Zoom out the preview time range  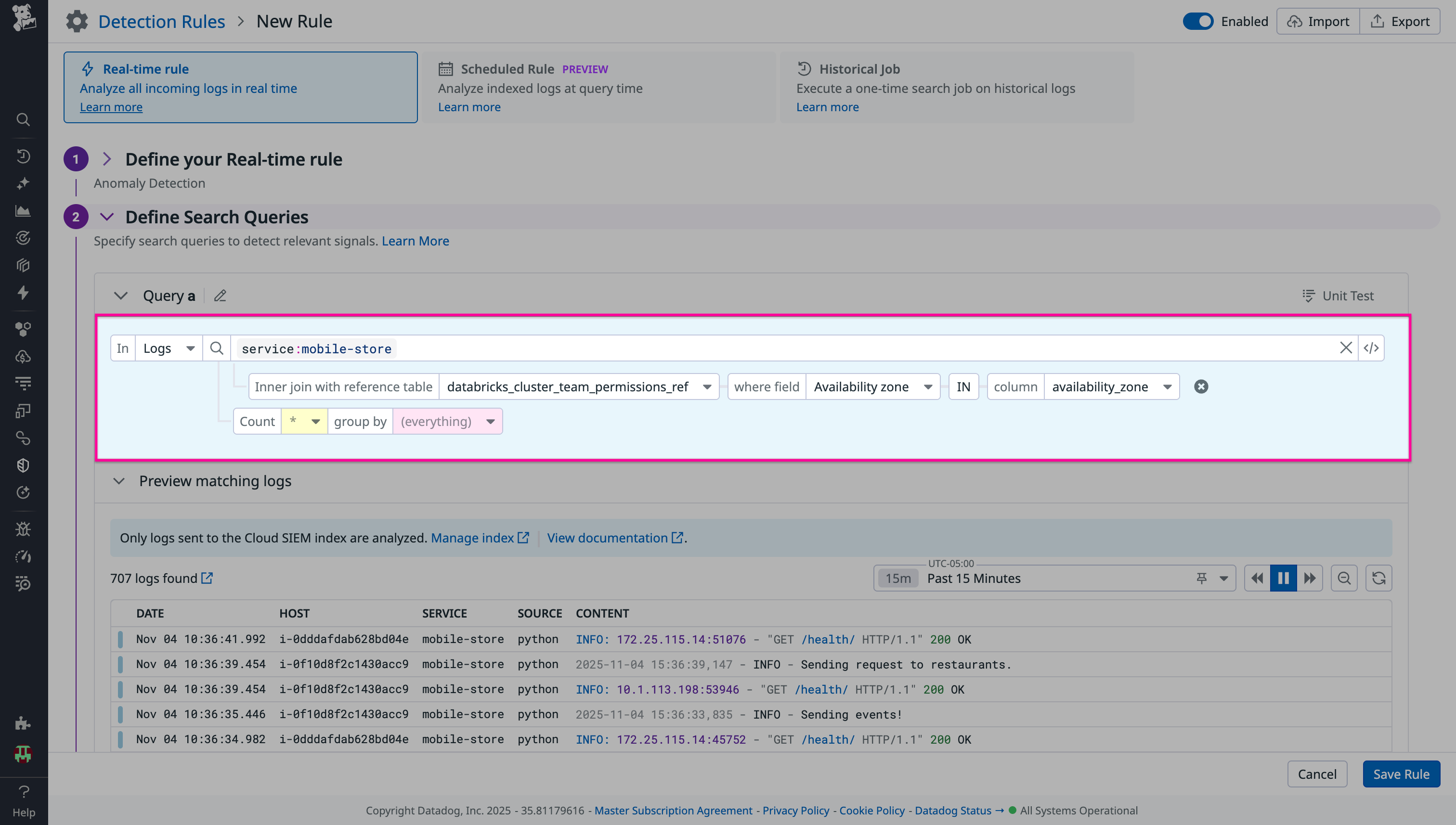click(x=1344, y=578)
